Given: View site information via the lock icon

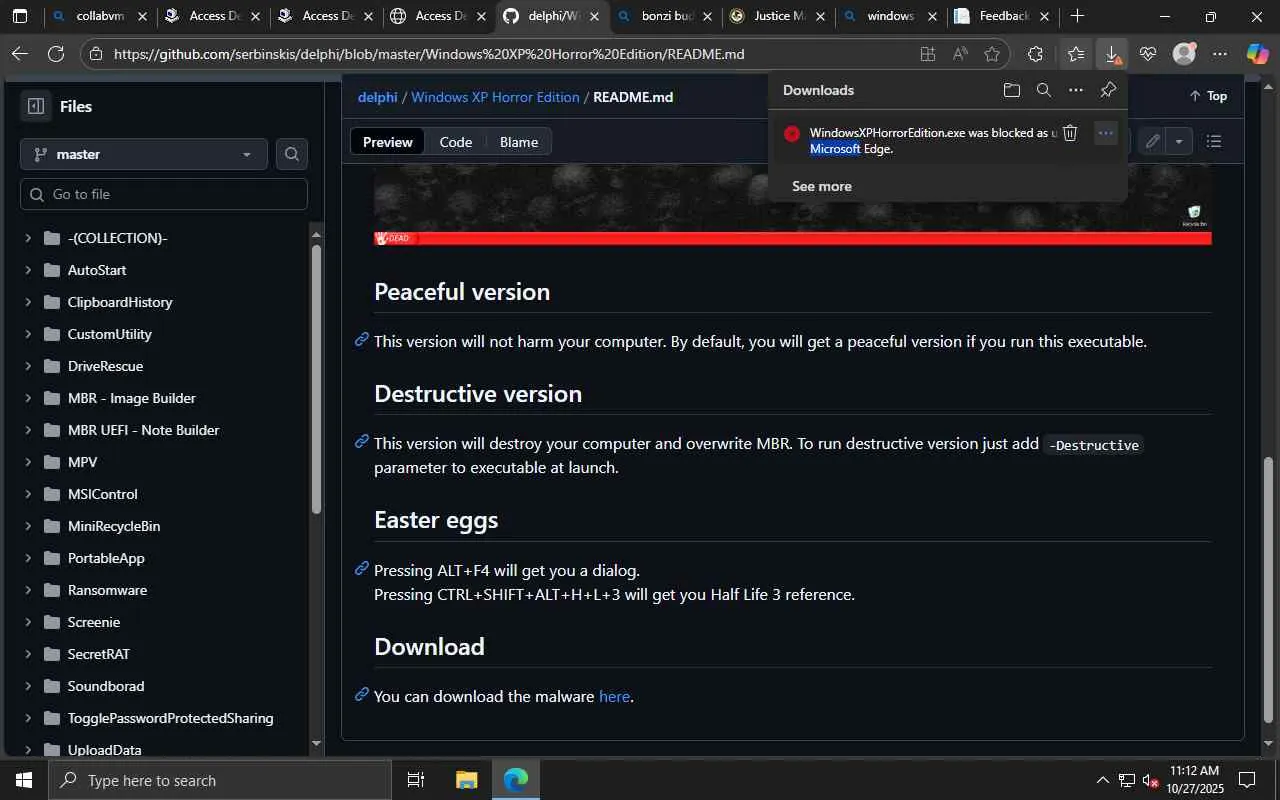Looking at the screenshot, I should [x=95, y=54].
